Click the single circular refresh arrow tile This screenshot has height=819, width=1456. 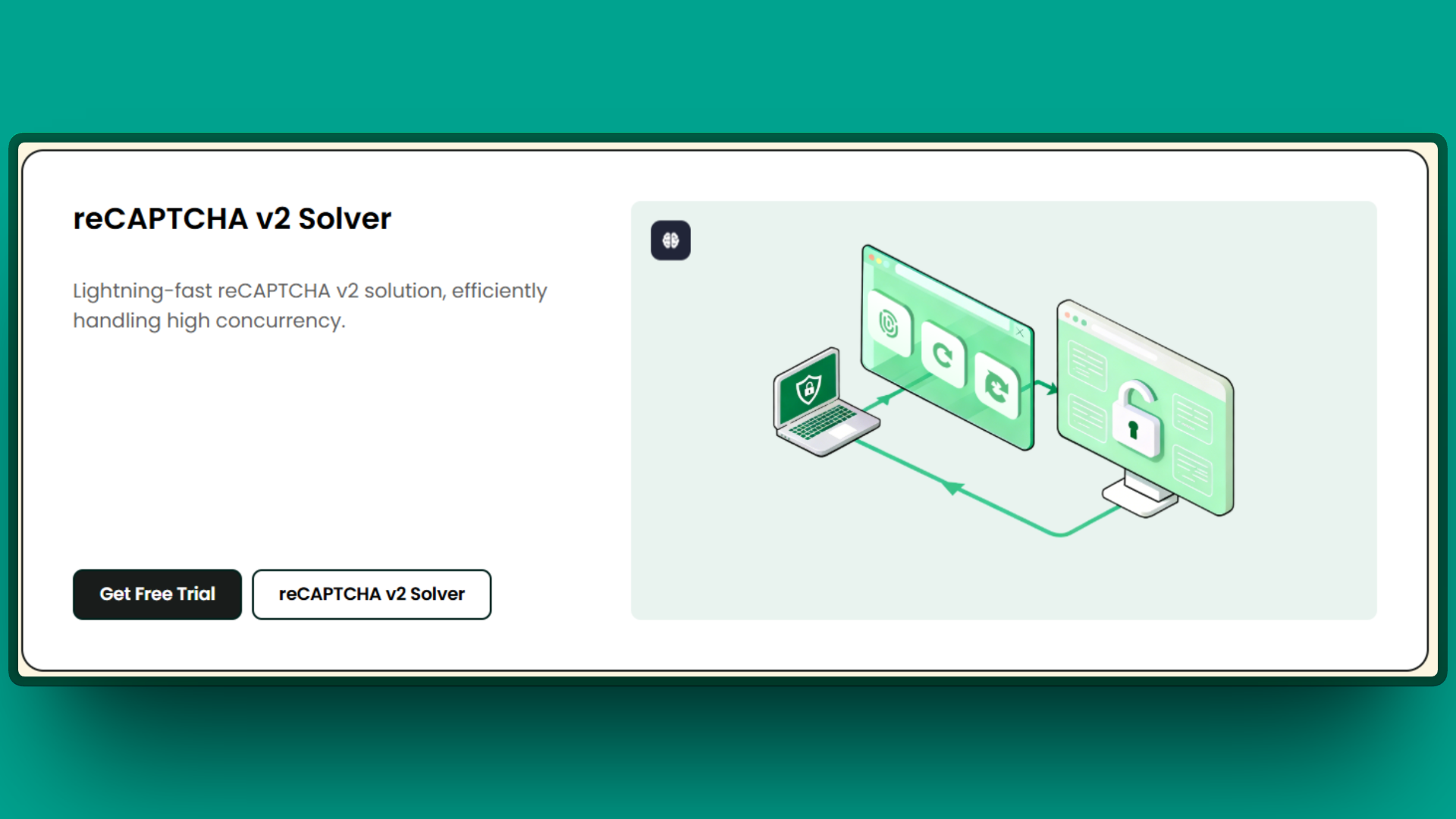click(943, 354)
